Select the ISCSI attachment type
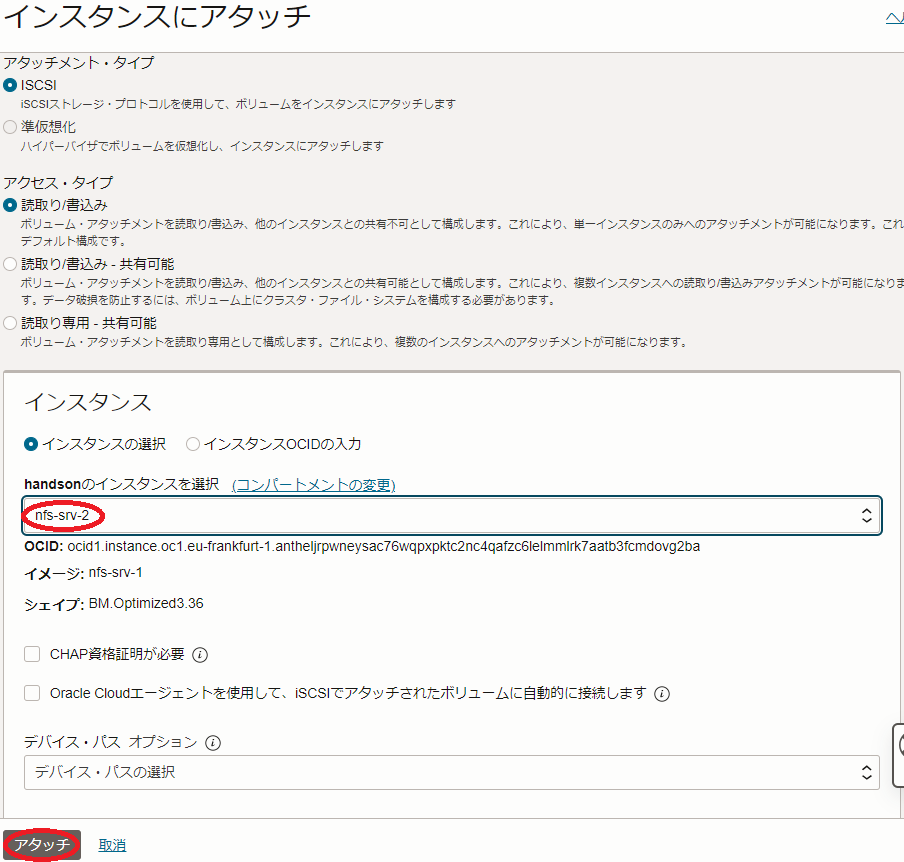The height and width of the screenshot is (862, 904). click(x=11, y=85)
